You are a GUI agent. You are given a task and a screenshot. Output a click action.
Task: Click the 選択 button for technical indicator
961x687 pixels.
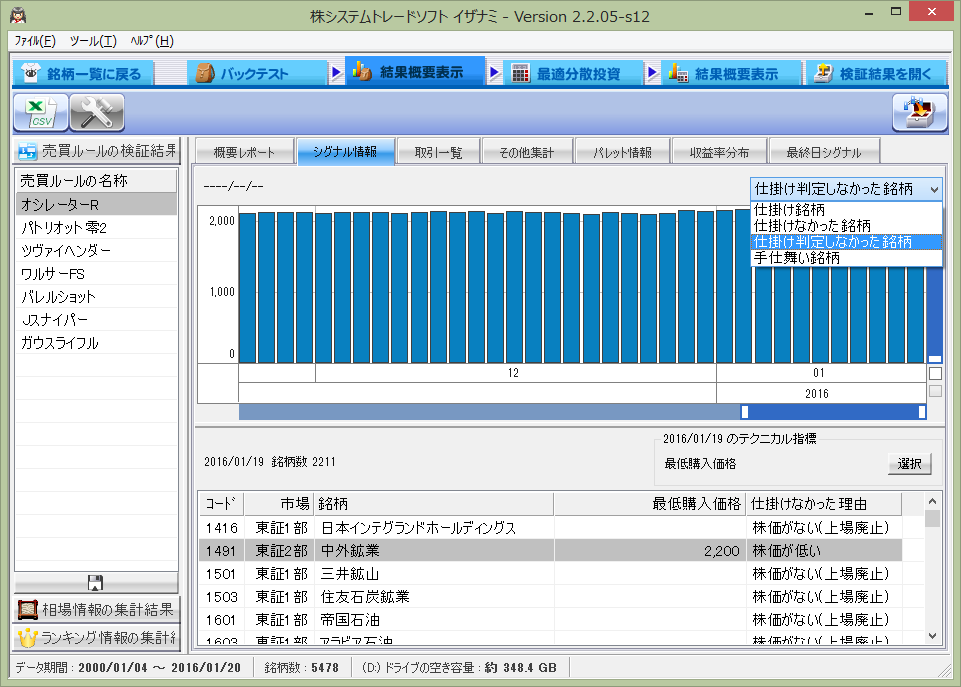click(910, 463)
